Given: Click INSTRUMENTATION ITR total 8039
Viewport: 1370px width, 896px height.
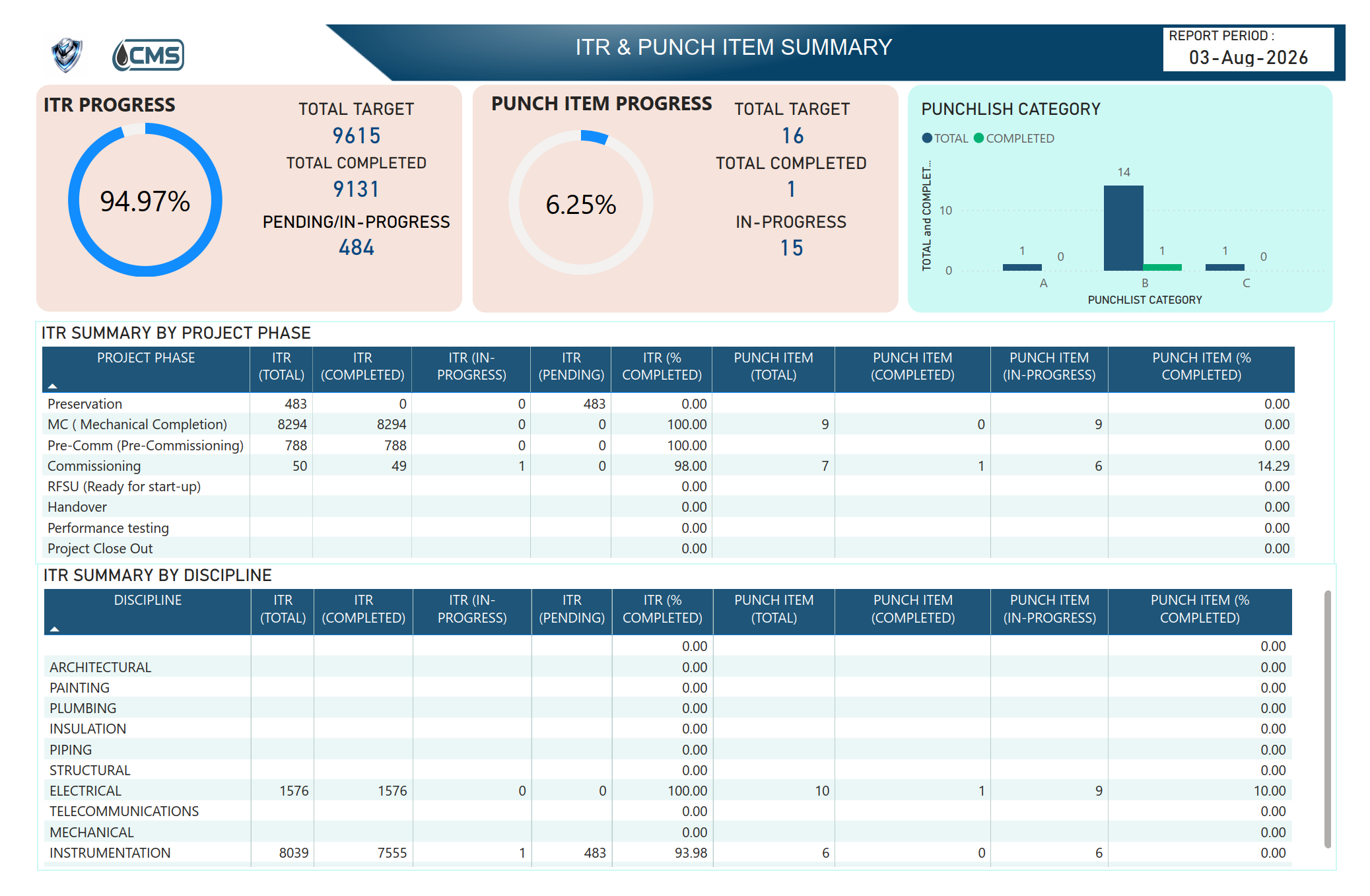Looking at the screenshot, I should 294,853.
